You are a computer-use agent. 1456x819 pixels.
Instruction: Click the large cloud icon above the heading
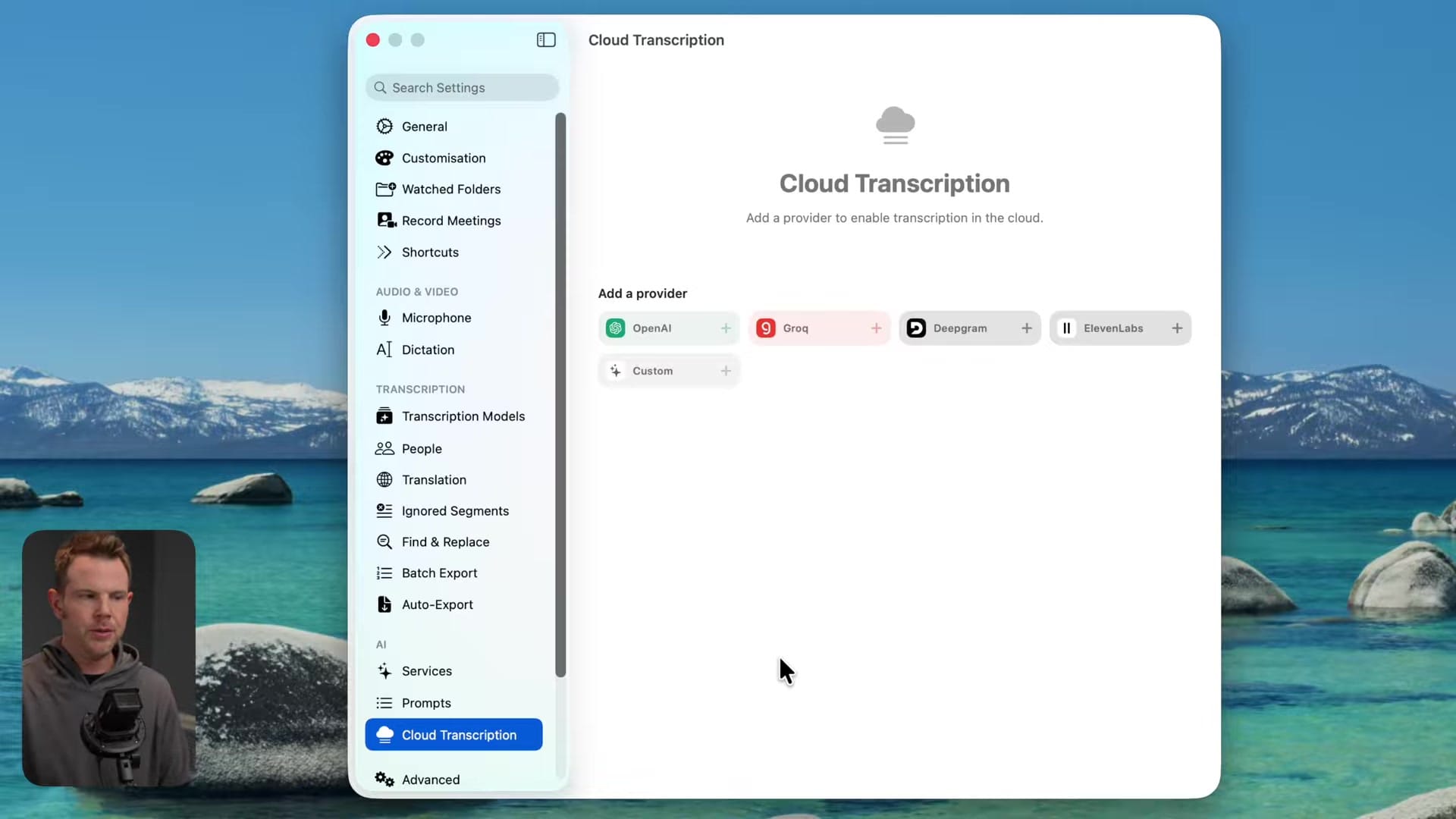[895, 125]
